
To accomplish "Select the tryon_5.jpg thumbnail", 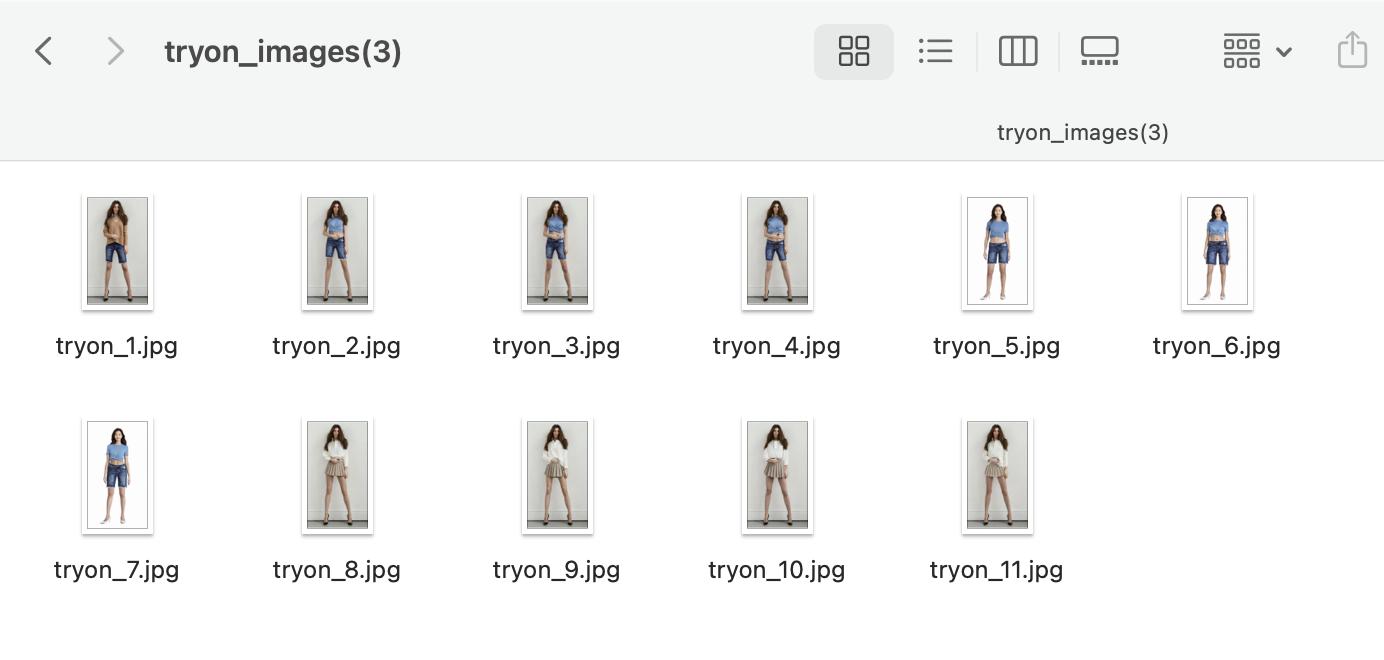I will click(x=997, y=251).
